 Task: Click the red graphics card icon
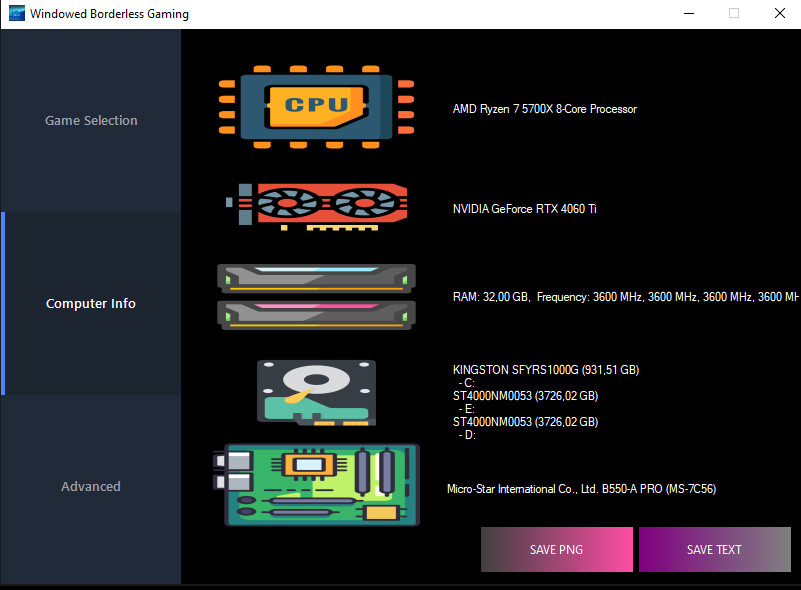(317, 207)
